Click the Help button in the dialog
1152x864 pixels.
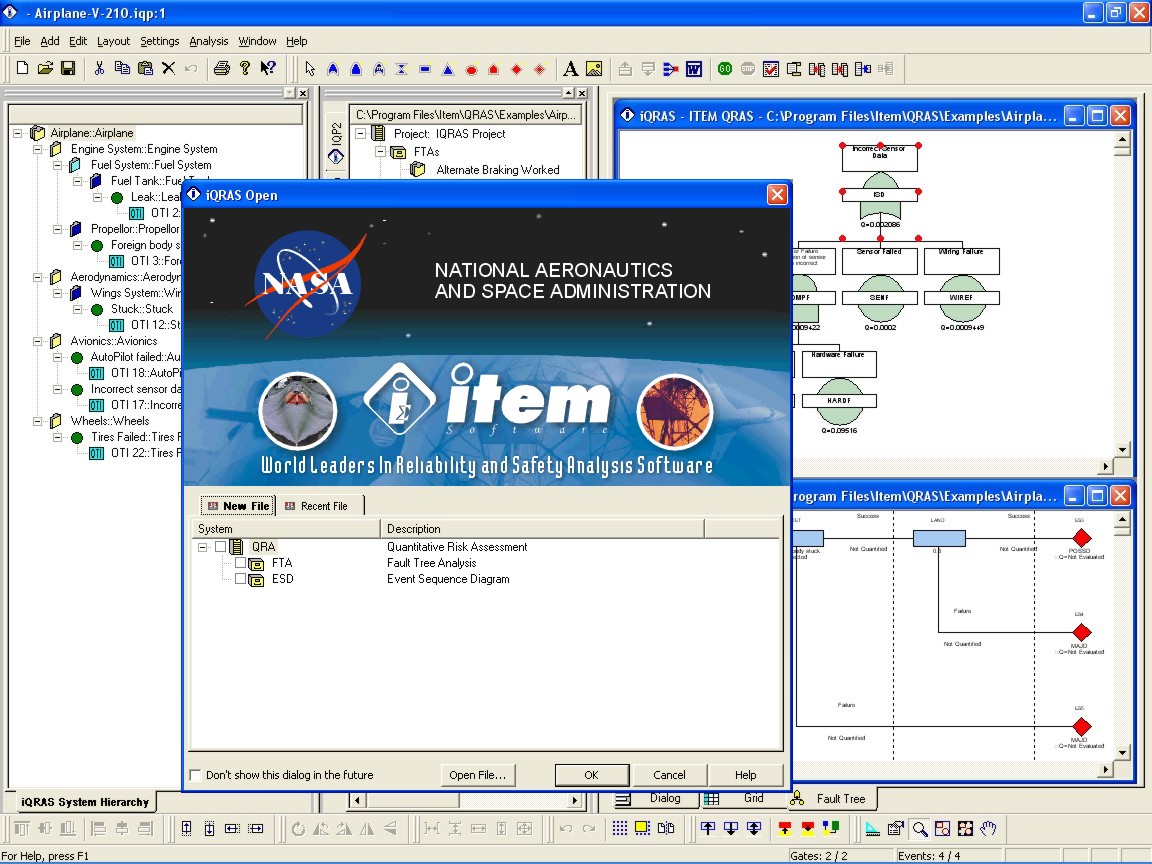tap(746, 775)
